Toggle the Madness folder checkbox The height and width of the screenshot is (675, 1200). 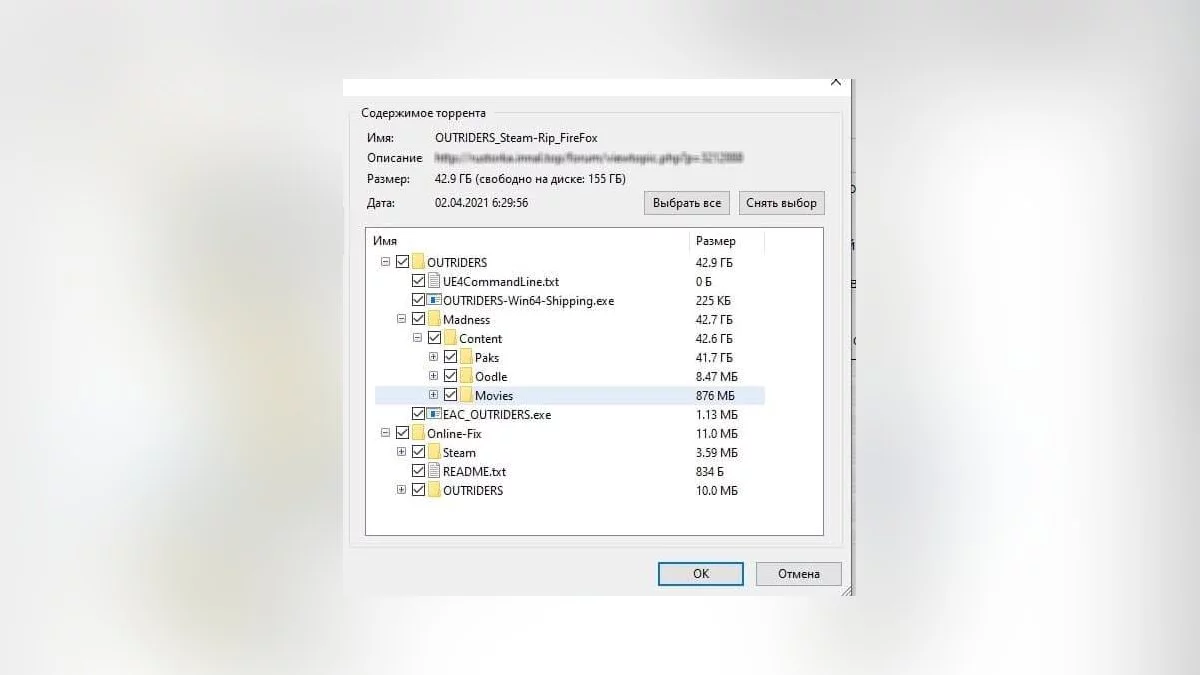coord(418,319)
